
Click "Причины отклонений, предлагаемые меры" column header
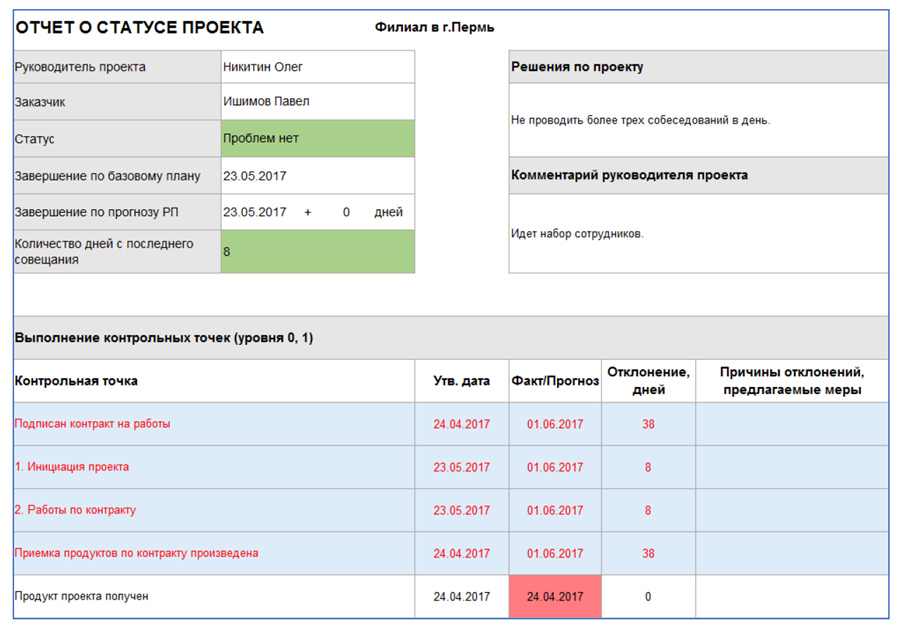click(x=791, y=381)
